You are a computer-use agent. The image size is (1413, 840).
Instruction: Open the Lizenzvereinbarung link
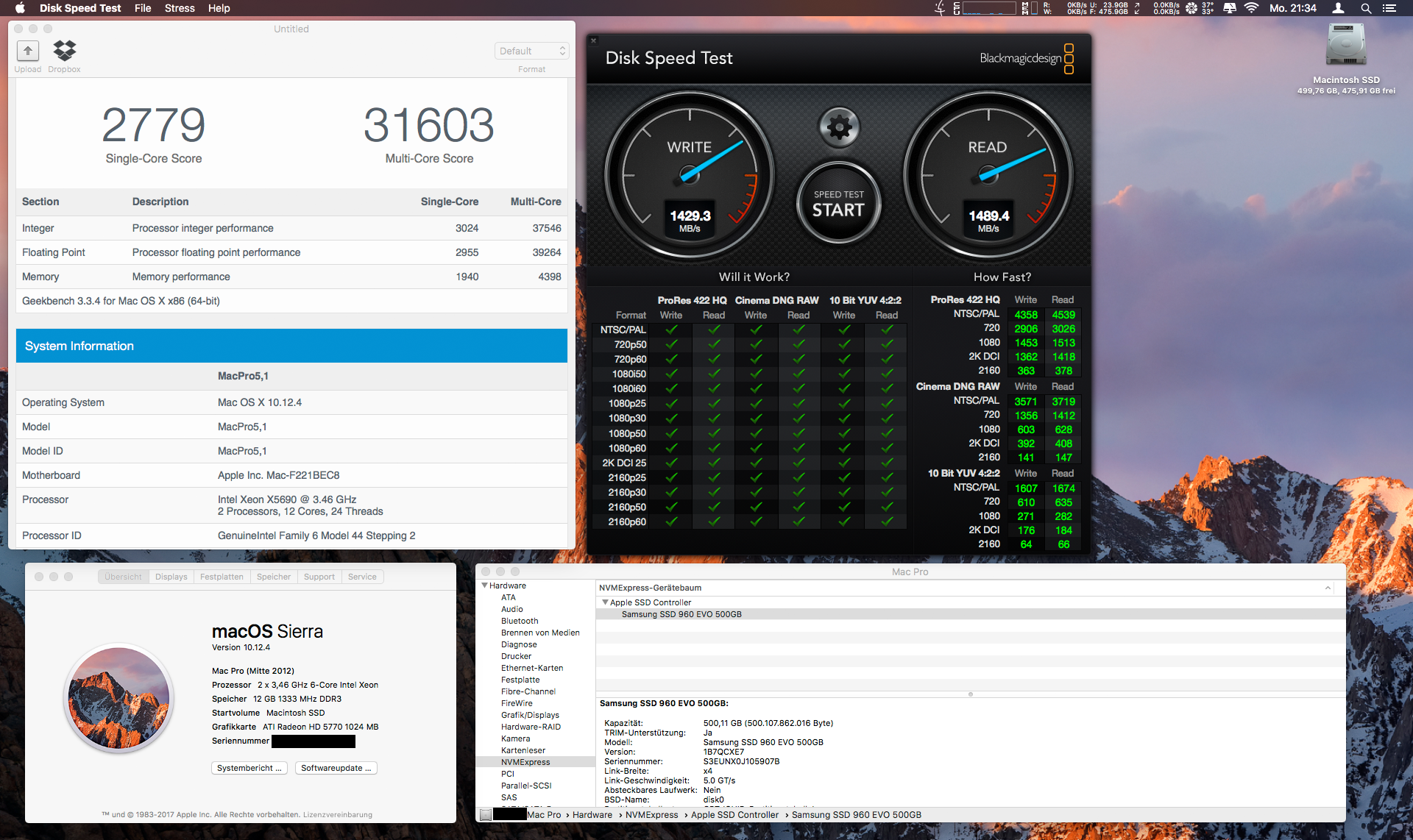(338, 815)
